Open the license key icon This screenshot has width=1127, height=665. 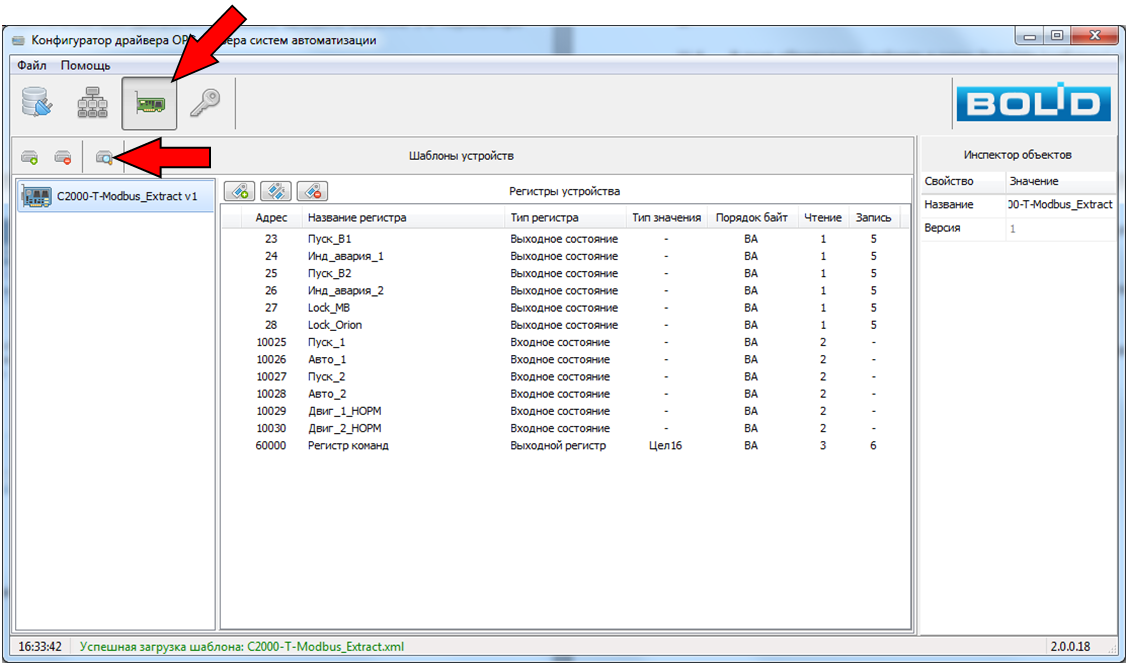tap(206, 103)
